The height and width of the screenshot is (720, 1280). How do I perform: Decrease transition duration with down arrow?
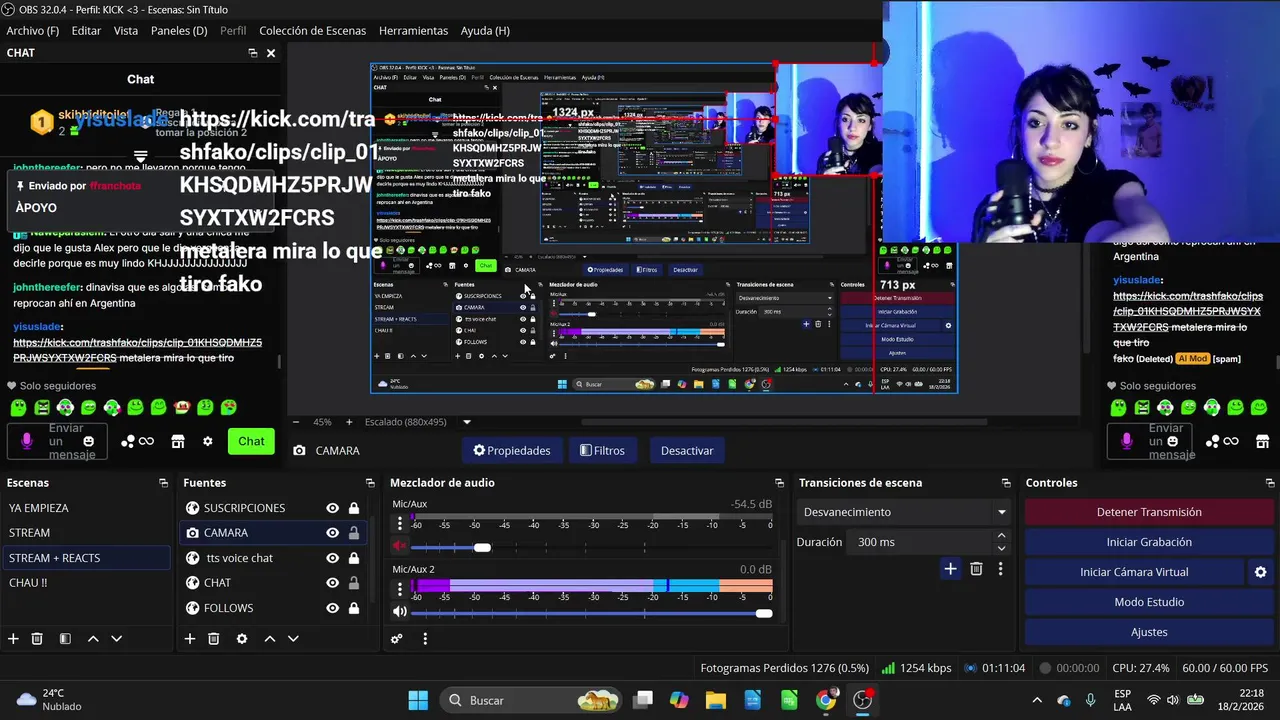[1001, 548]
